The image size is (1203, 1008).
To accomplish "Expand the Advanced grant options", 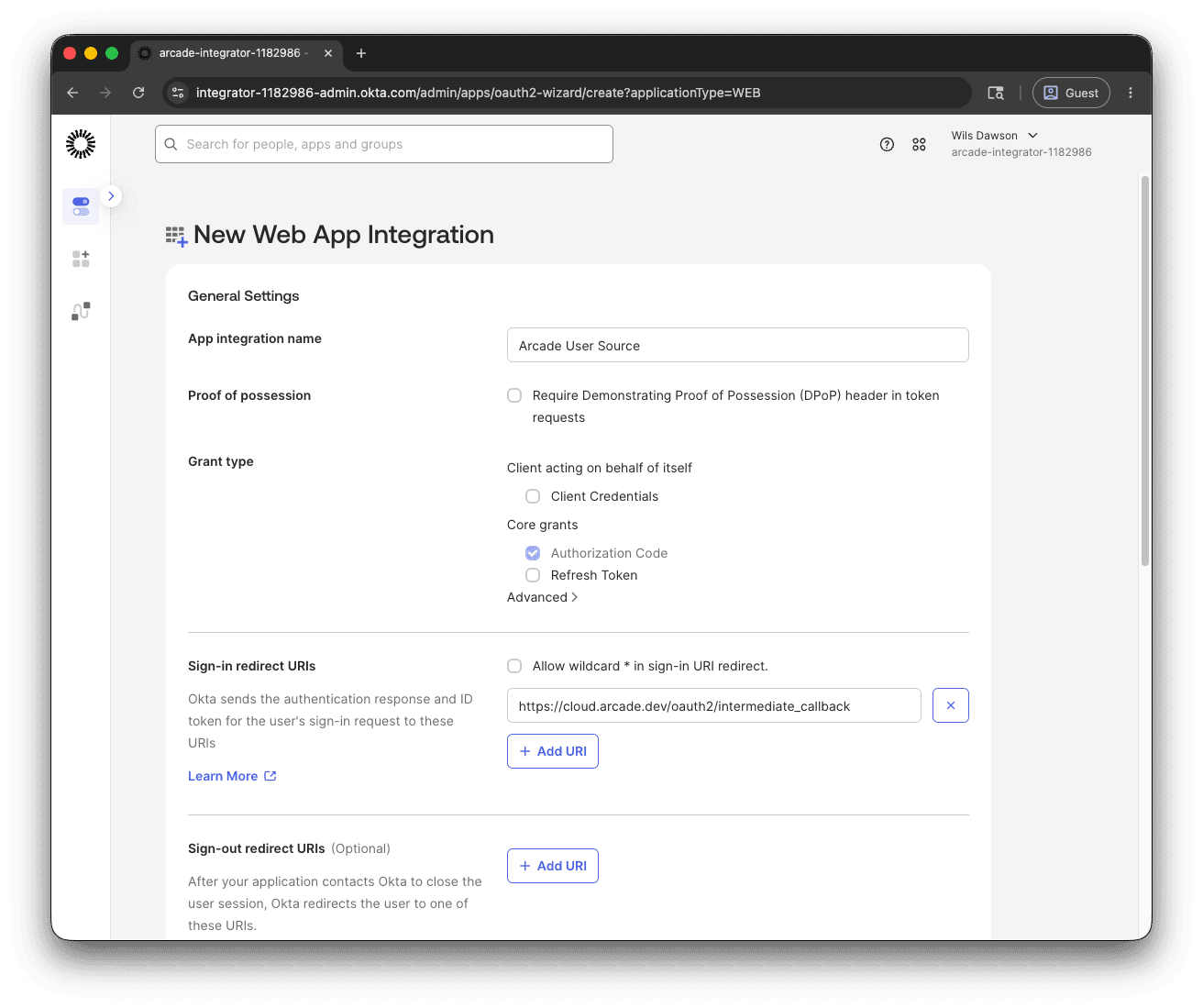I will [543, 597].
